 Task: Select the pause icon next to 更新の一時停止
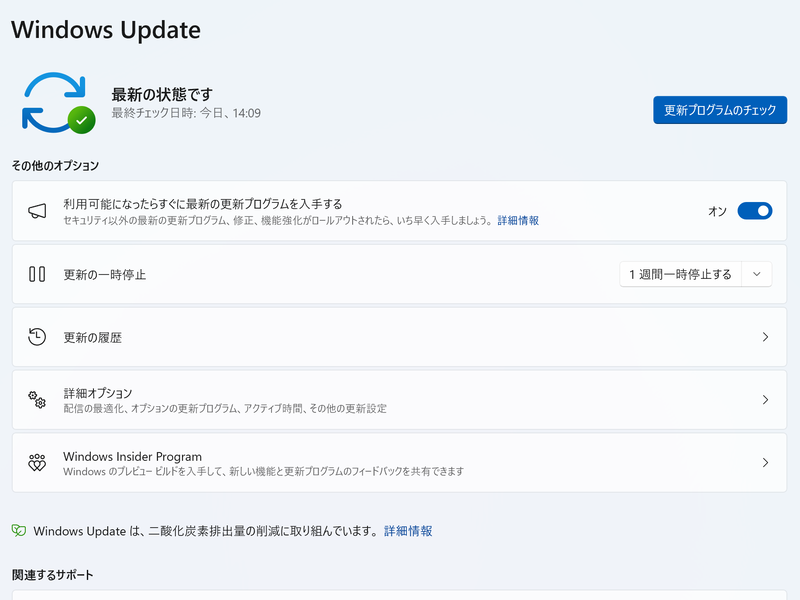38,273
